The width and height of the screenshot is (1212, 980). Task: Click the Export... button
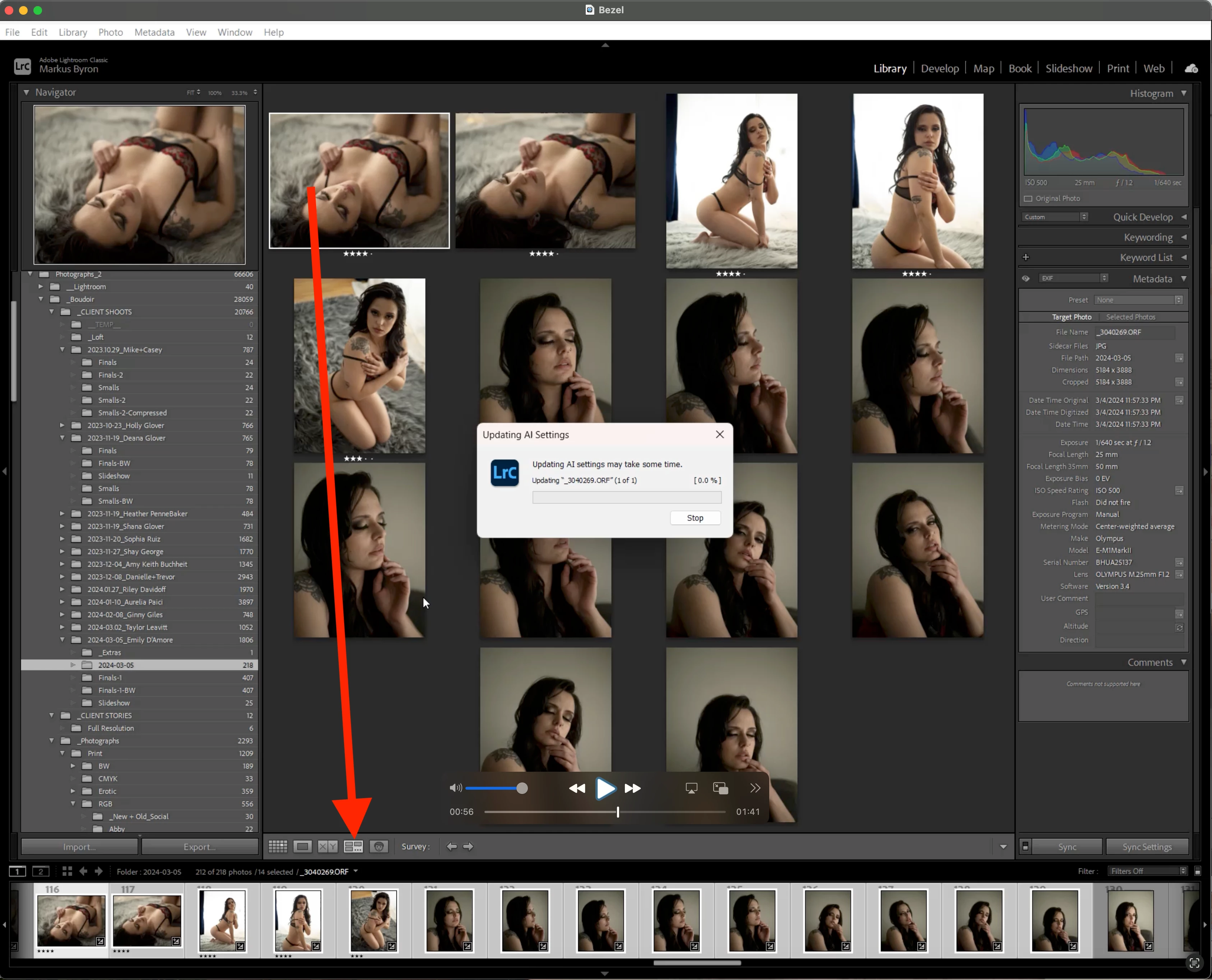(x=199, y=846)
